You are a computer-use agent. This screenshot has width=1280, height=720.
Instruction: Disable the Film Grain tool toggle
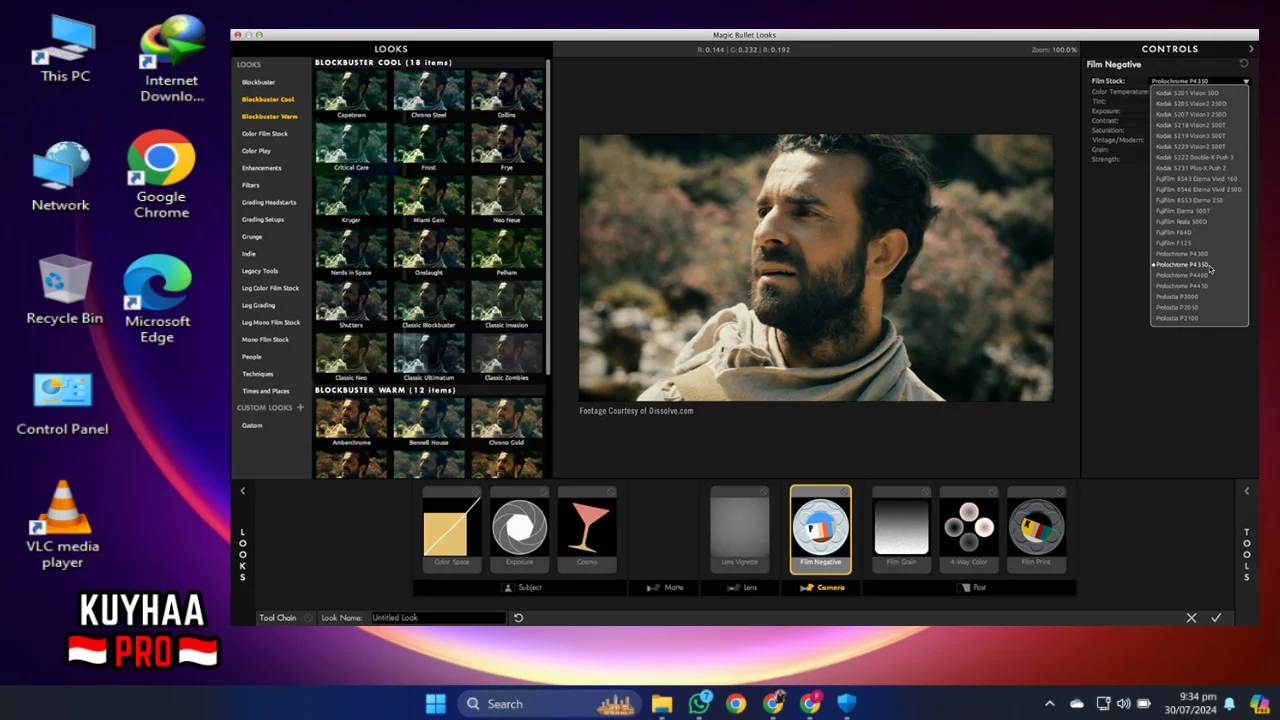pyautogui.click(x=926, y=491)
